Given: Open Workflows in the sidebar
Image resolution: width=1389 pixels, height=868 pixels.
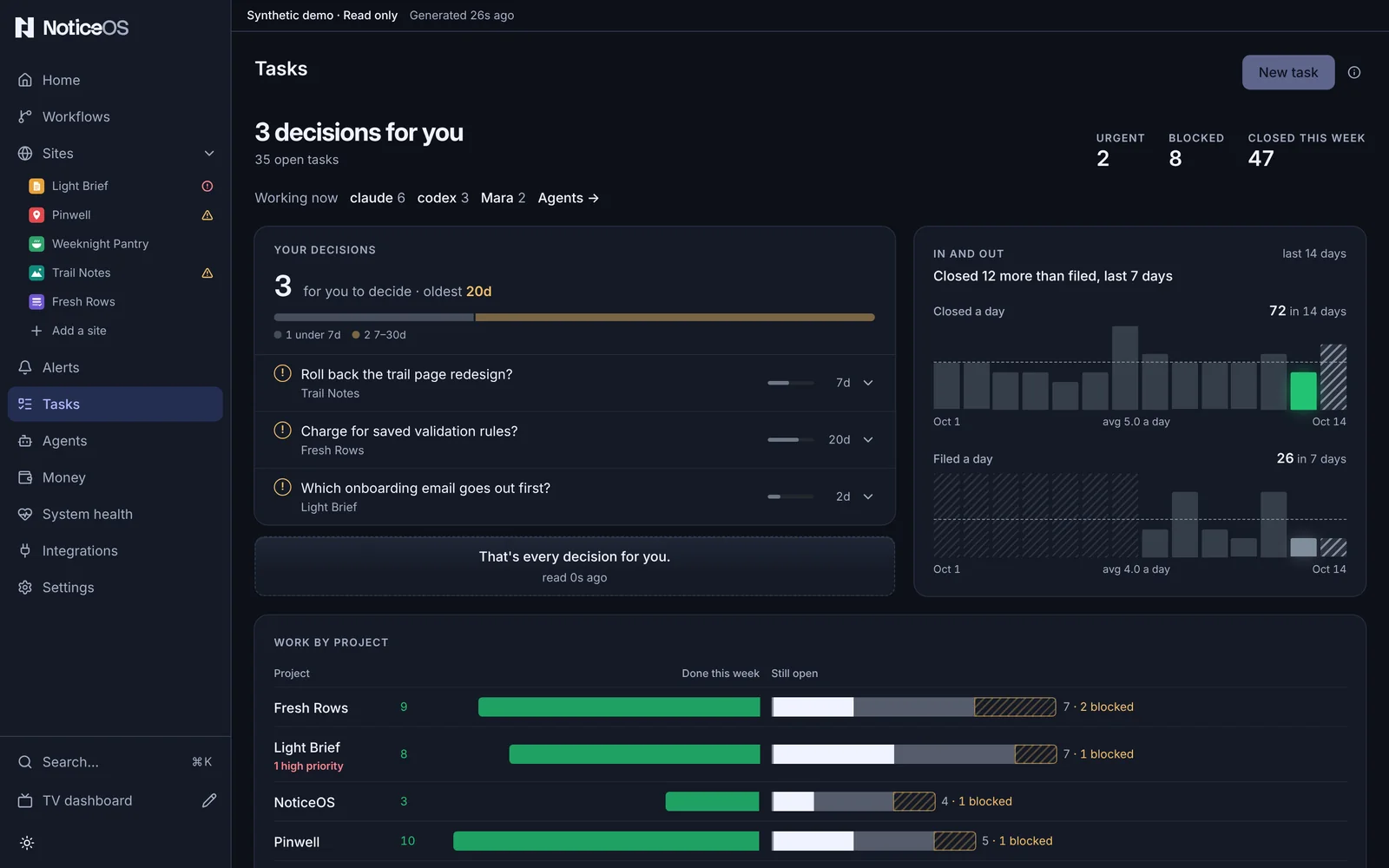Looking at the screenshot, I should pos(115,116).
